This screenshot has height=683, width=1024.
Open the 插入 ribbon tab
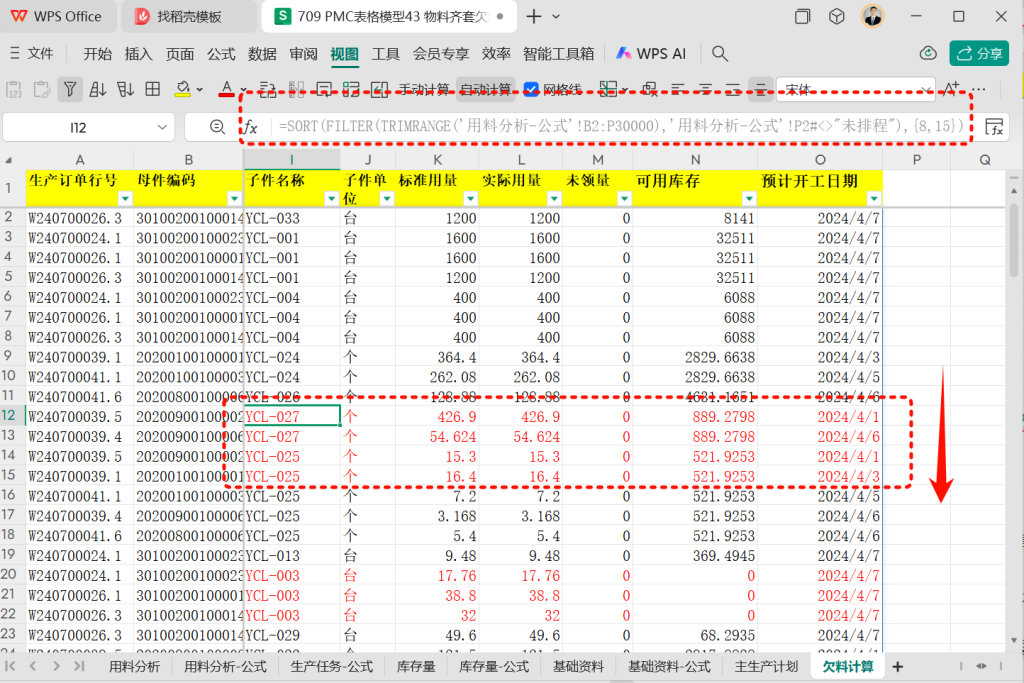(138, 54)
